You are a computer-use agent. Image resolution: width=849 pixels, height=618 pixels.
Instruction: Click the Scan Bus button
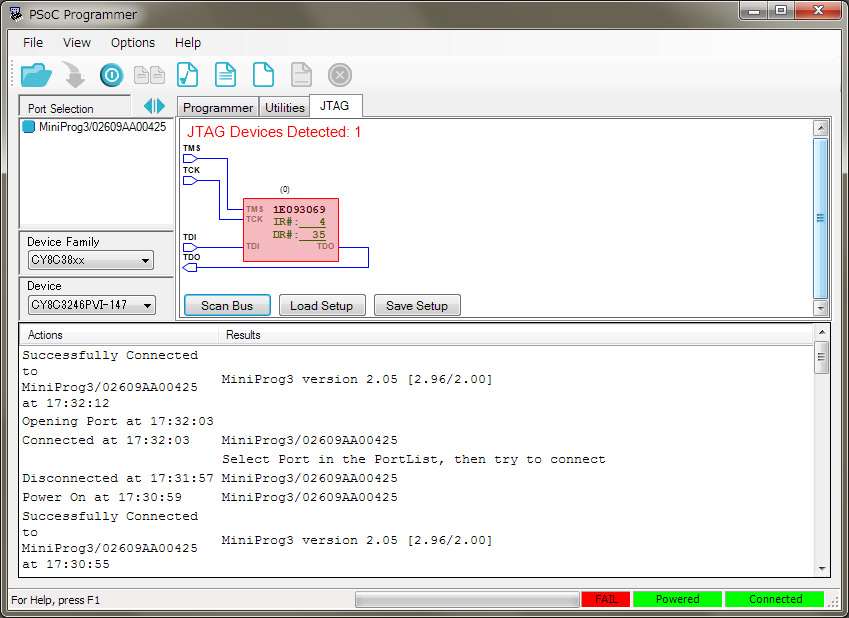(x=227, y=305)
